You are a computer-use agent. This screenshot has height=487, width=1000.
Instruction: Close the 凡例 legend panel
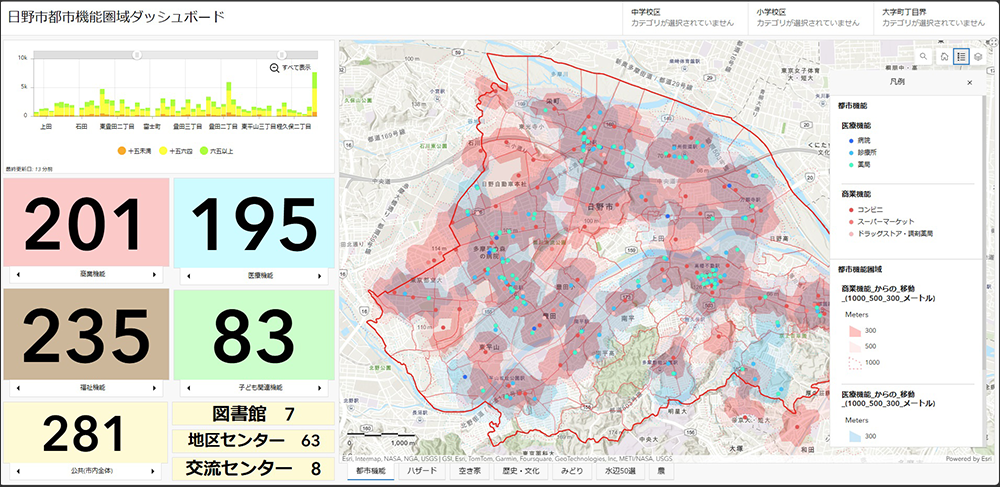point(969,83)
